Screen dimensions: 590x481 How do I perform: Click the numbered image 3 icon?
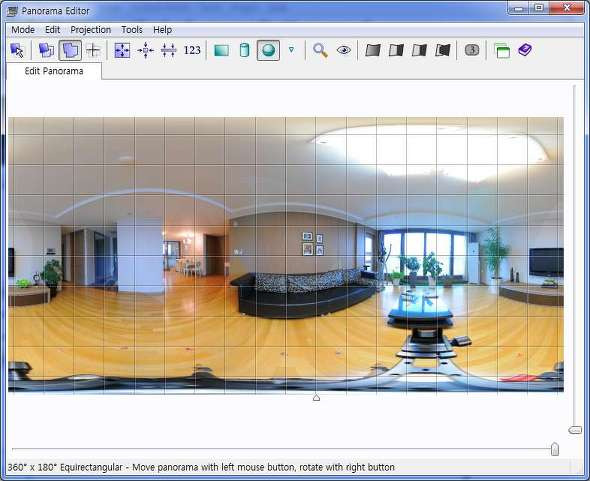click(x=472, y=50)
